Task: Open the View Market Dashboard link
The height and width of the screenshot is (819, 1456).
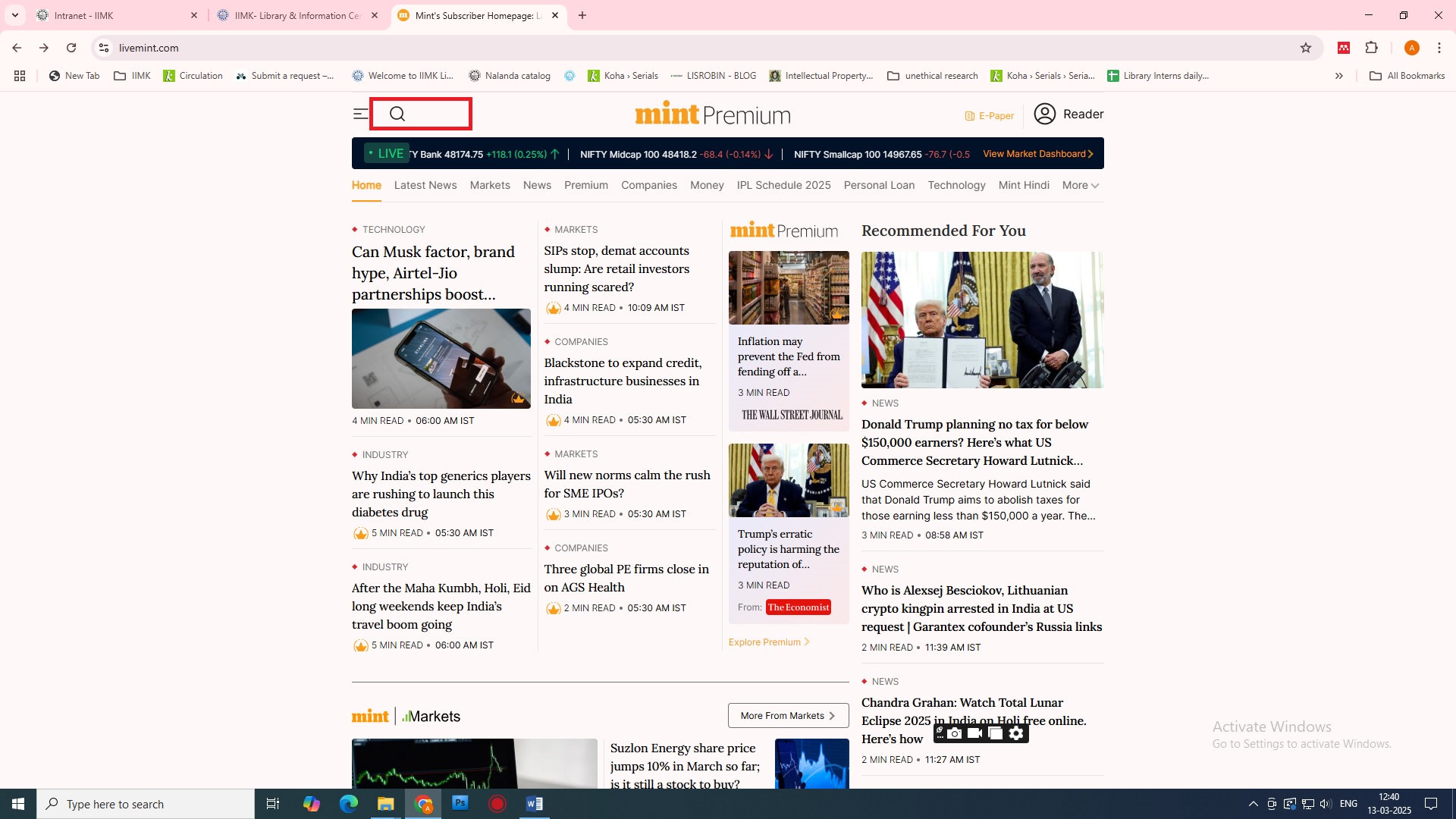Action: point(1037,154)
